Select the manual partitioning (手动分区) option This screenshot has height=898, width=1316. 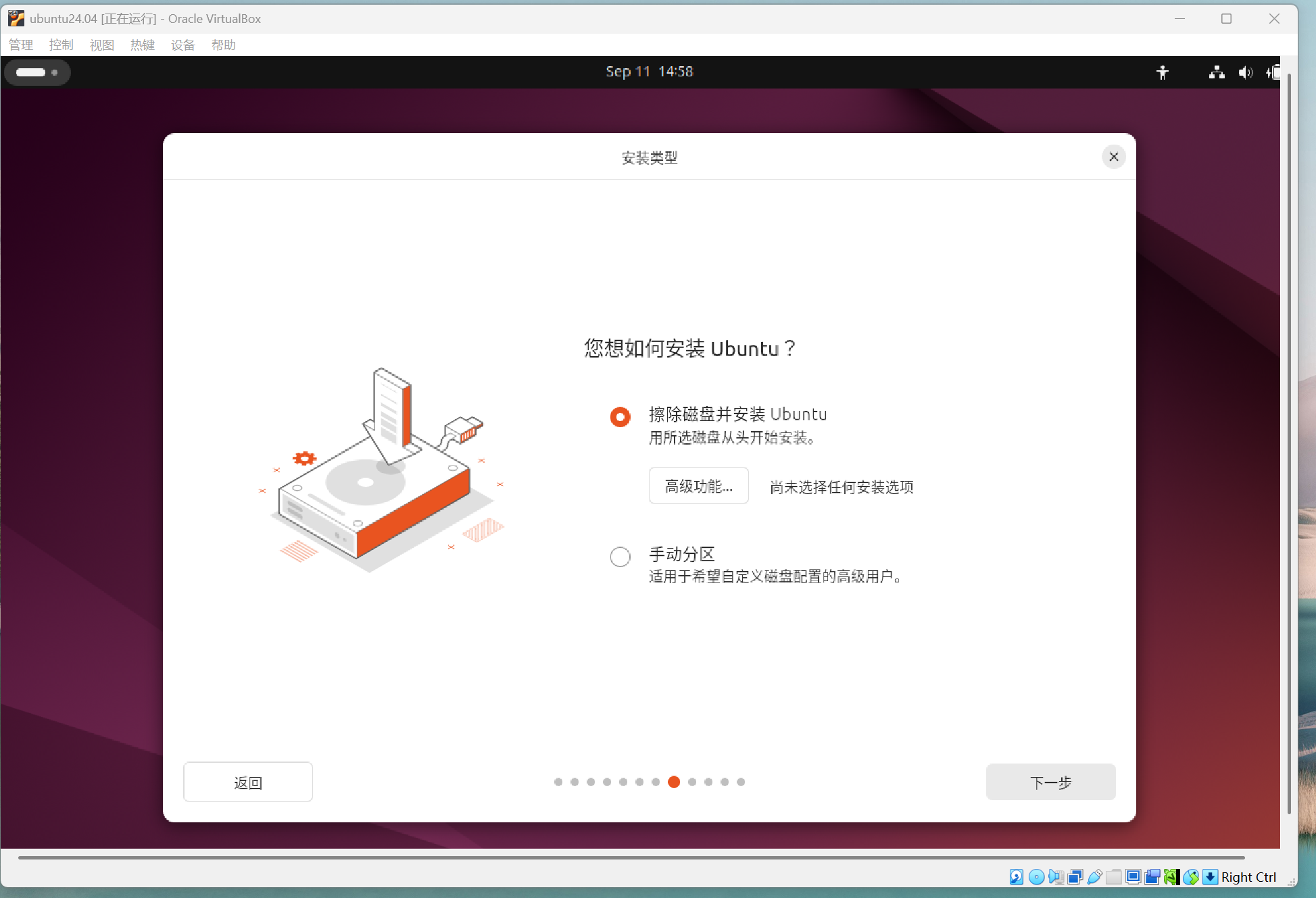tap(620, 557)
